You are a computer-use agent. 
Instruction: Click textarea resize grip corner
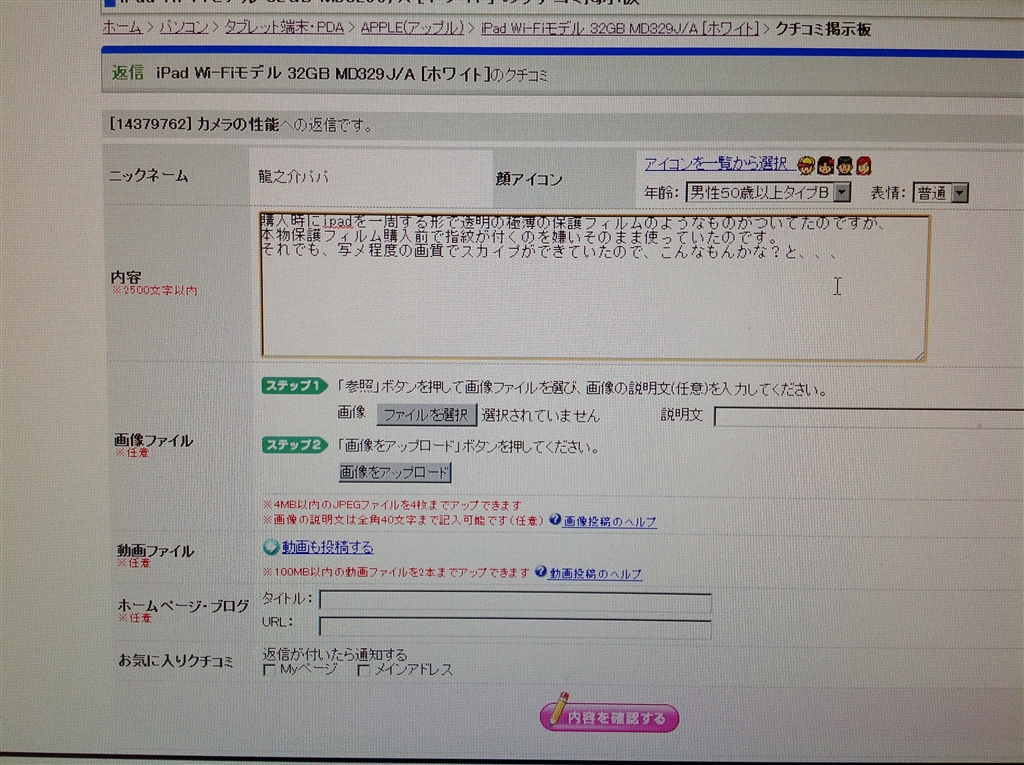pyautogui.click(x=920, y=355)
